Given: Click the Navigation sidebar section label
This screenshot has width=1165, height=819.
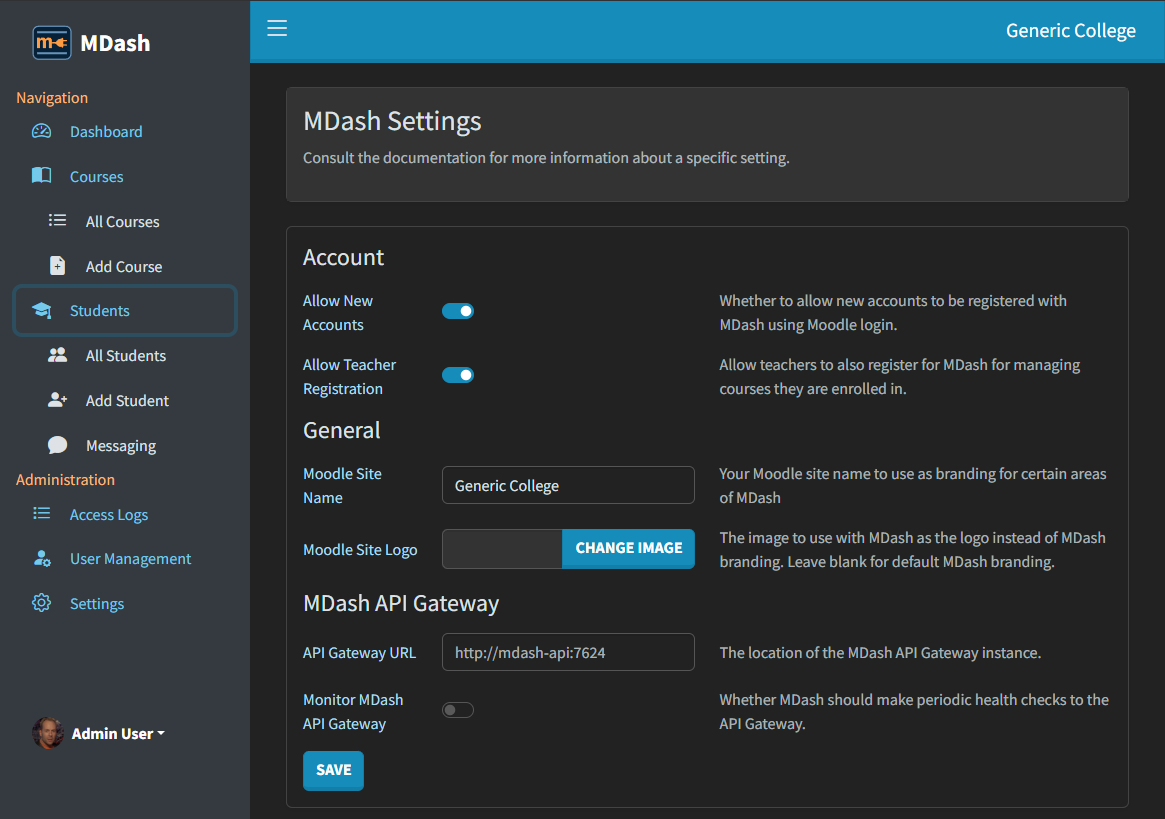Looking at the screenshot, I should point(52,98).
